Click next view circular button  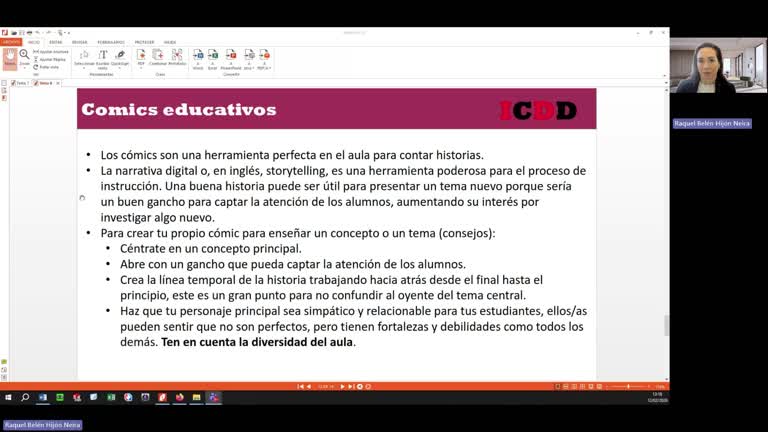coord(368,386)
